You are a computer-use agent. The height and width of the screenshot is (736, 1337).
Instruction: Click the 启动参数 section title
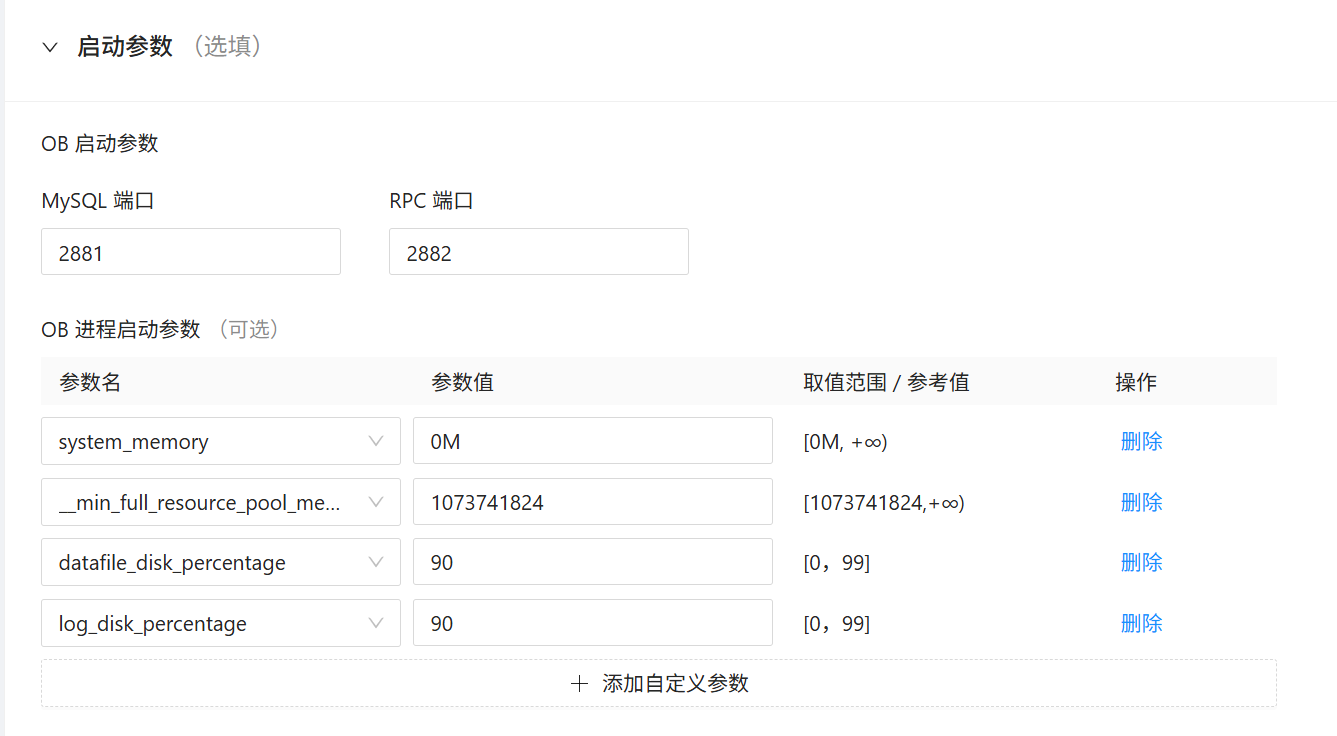coord(125,47)
